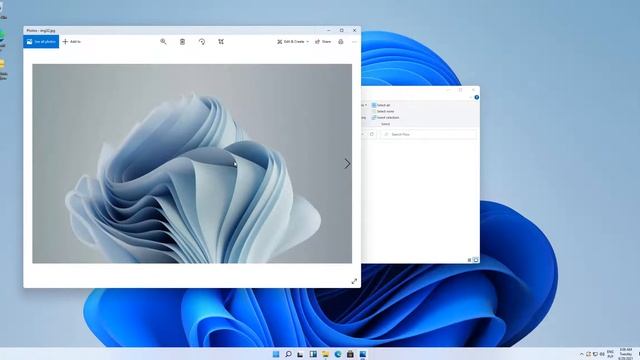Rotate the photo with the rotate icon

pos(202,42)
